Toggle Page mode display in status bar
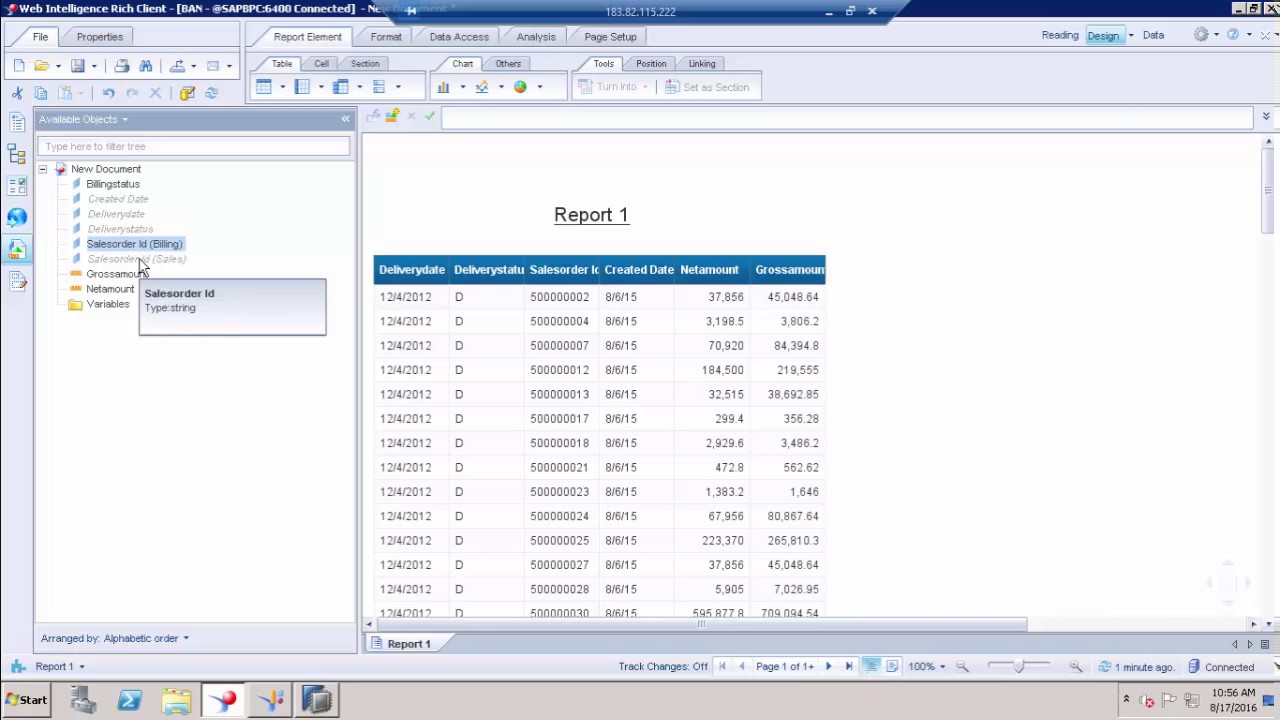Image resolution: width=1280 pixels, height=720 pixels. (892, 666)
